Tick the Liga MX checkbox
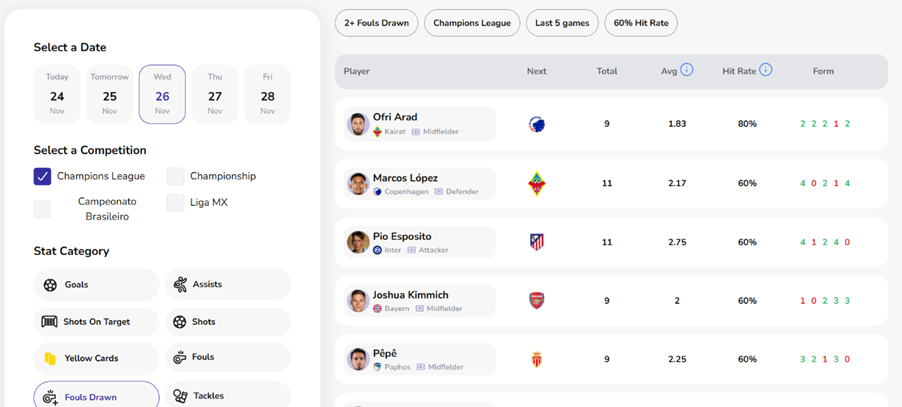The width and height of the screenshot is (902, 407). point(175,202)
